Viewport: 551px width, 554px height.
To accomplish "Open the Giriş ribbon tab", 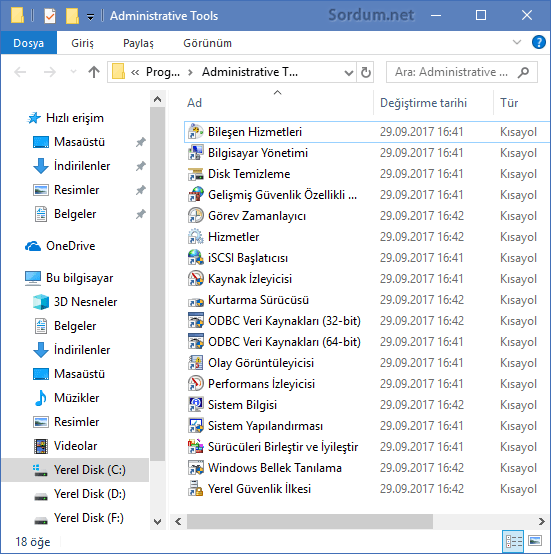I will (82, 43).
